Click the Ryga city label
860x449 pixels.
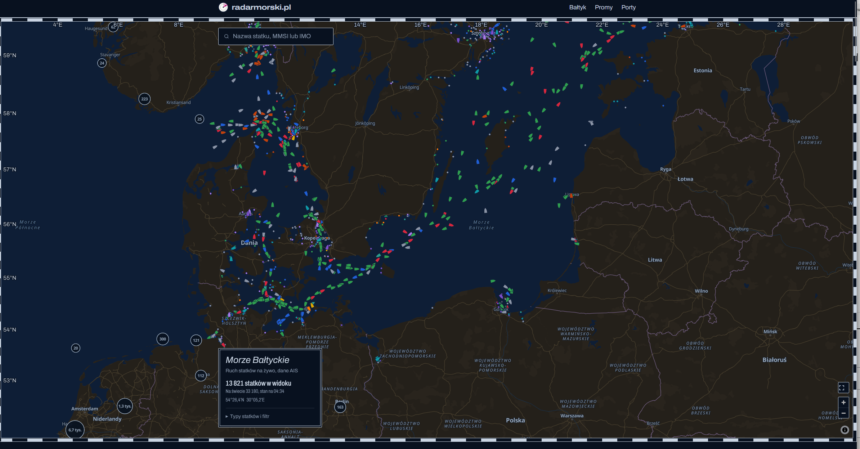(665, 169)
